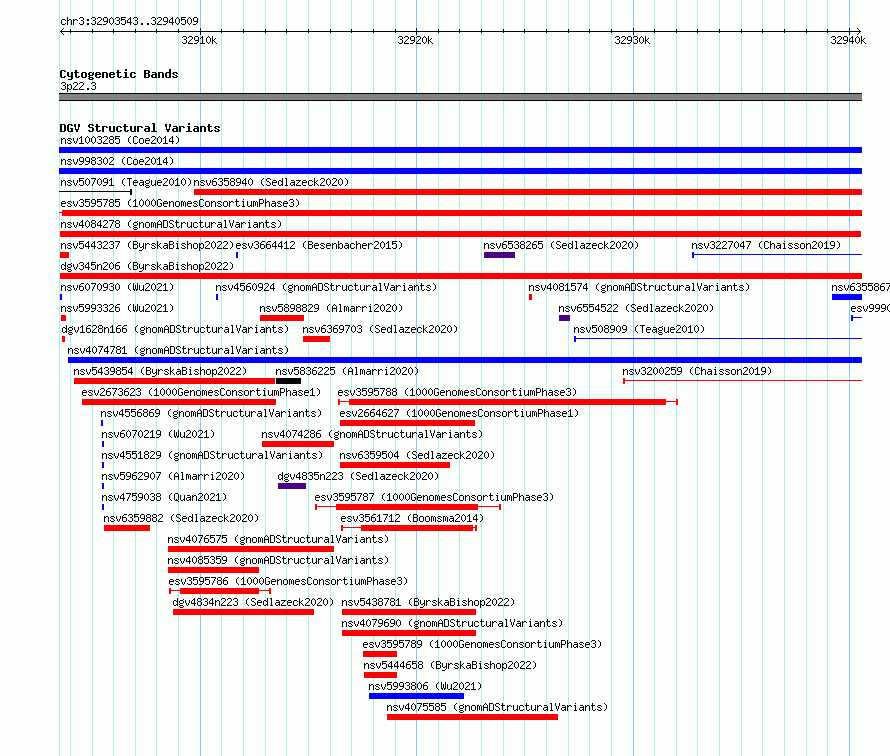The height and width of the screenshot is (756, 890).
Task: Select nsv4551829 (gnomADStructuralVariants) label
Action: (x=212, y=455)
